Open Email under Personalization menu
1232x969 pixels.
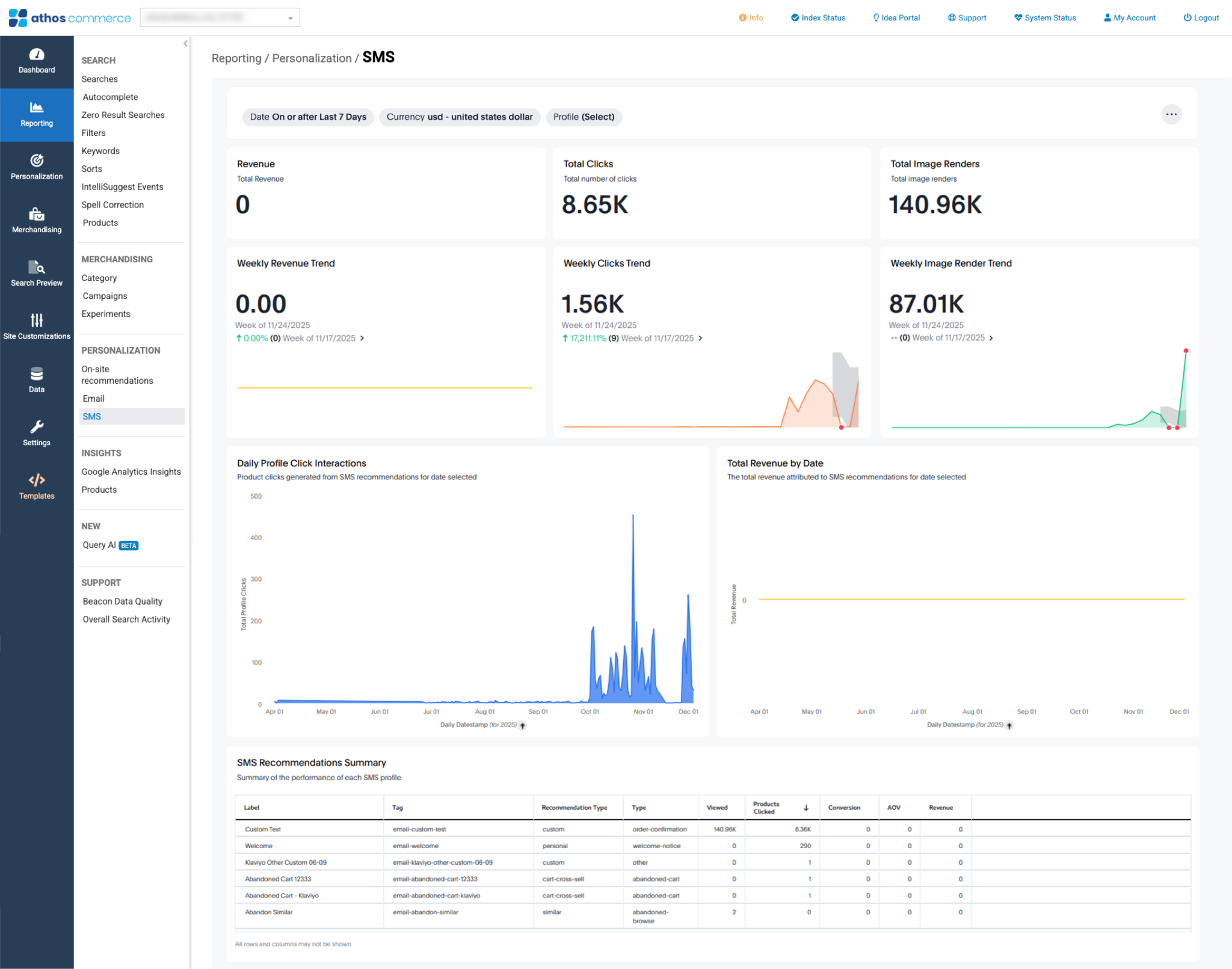[x=94, y=398]
